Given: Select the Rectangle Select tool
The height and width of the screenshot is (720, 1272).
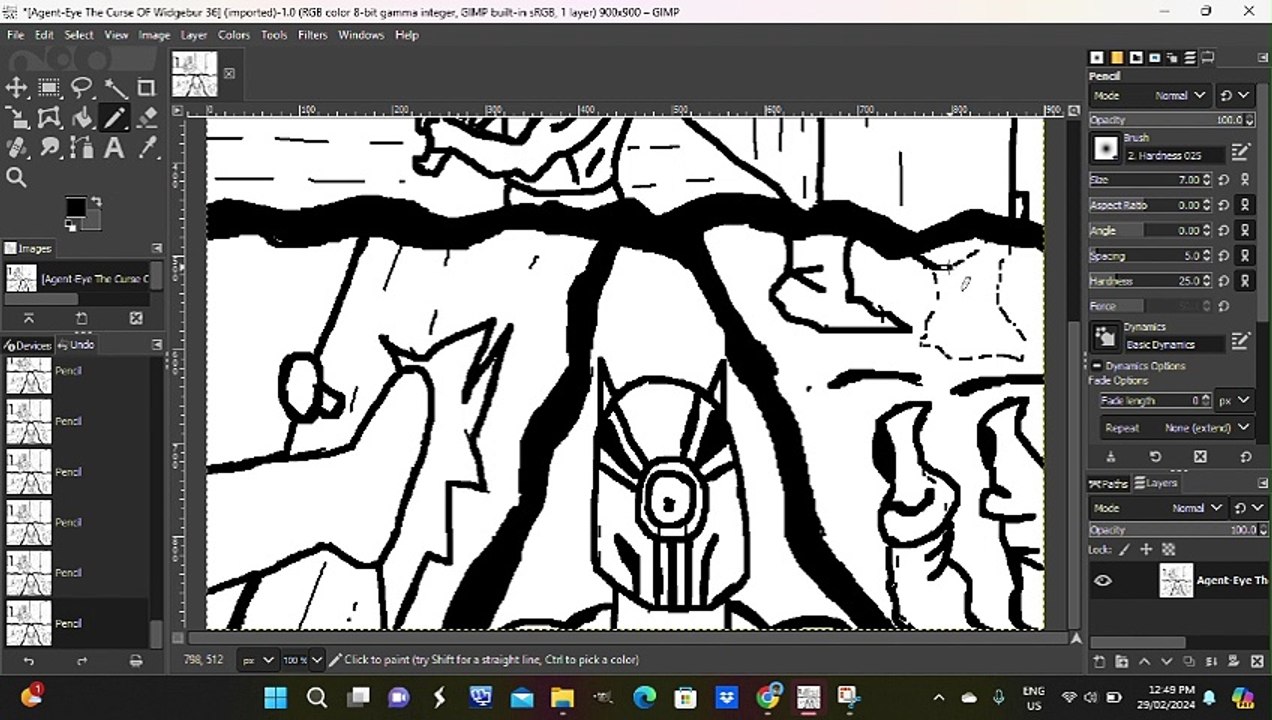Looking at the screenshot, I should click(x=49, y=88).
